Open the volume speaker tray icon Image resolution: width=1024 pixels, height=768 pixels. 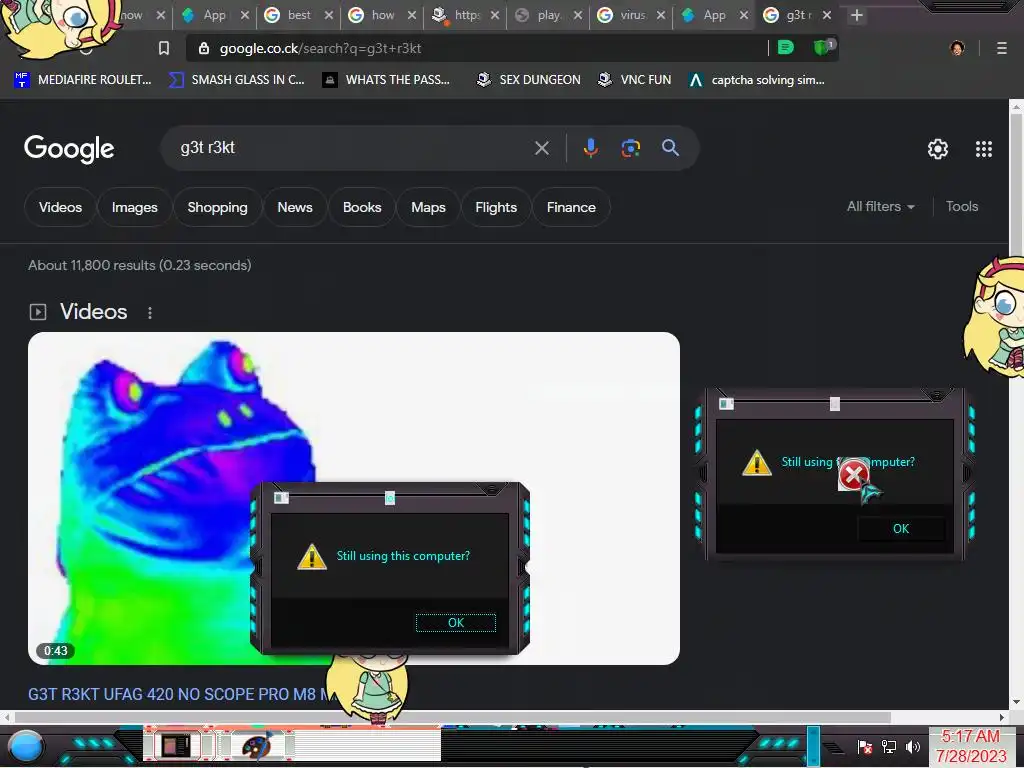(x=912, y=746)
